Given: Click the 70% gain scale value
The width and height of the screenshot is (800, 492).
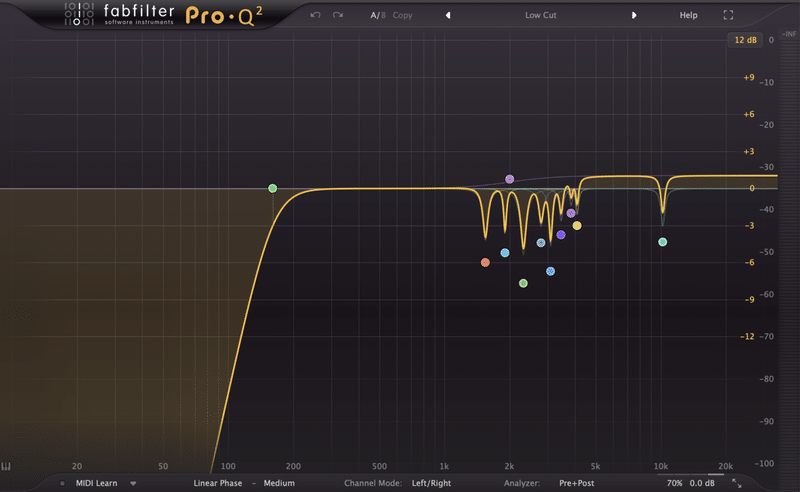Looking at the screenshot, I should click(x=674, y=483).
